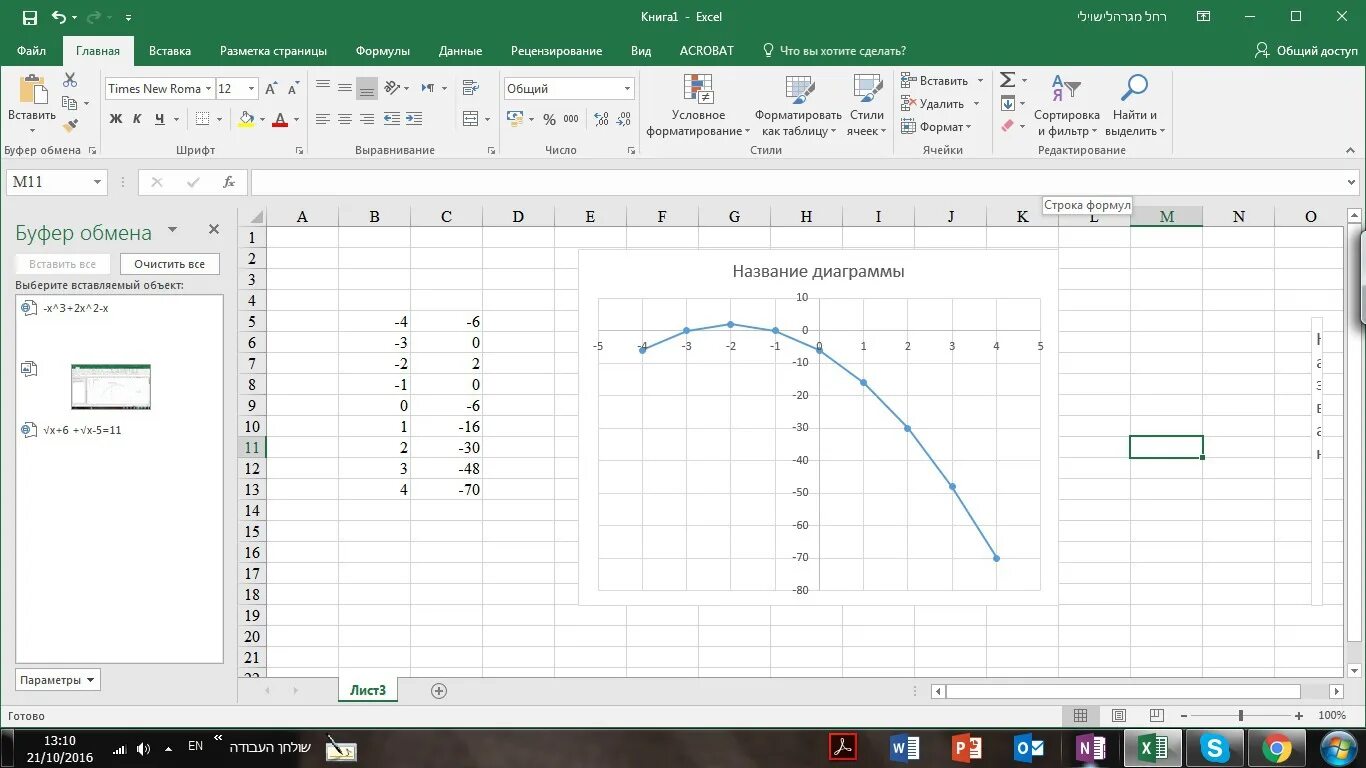Click the Clear eraser icon
Screen dimensions: 1366x768
[1008, 126]
